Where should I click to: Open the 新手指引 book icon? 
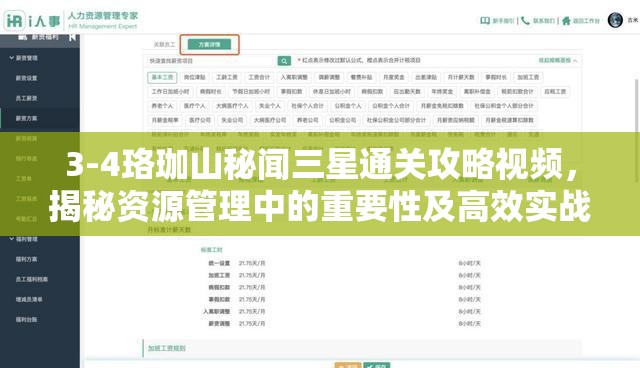(x=484, y=20)
